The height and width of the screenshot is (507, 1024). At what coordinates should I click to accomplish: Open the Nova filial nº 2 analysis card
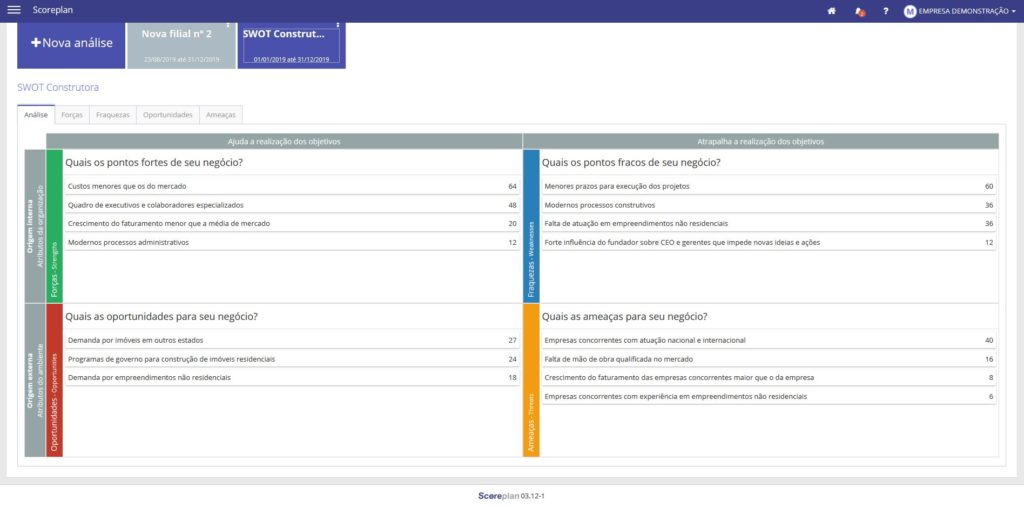[x=181, y=46]
